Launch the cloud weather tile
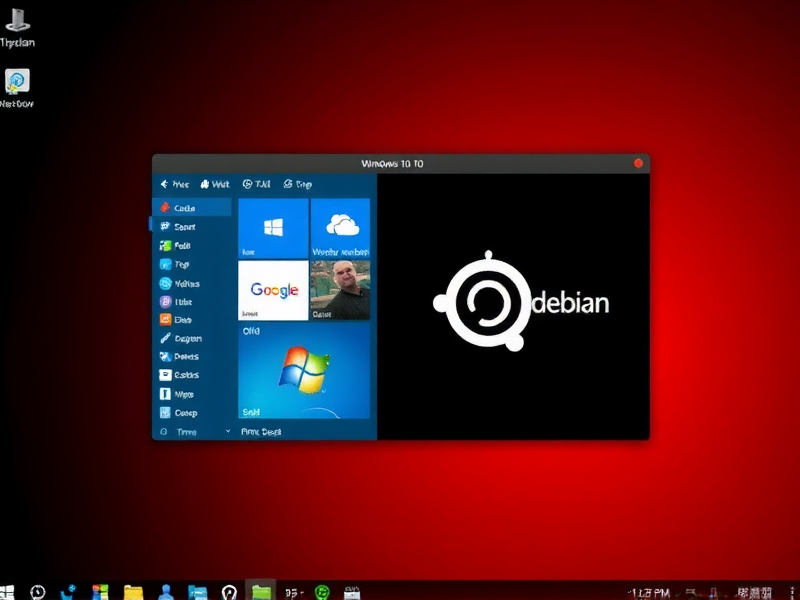 pyautogui.click(x=341, y=227)
